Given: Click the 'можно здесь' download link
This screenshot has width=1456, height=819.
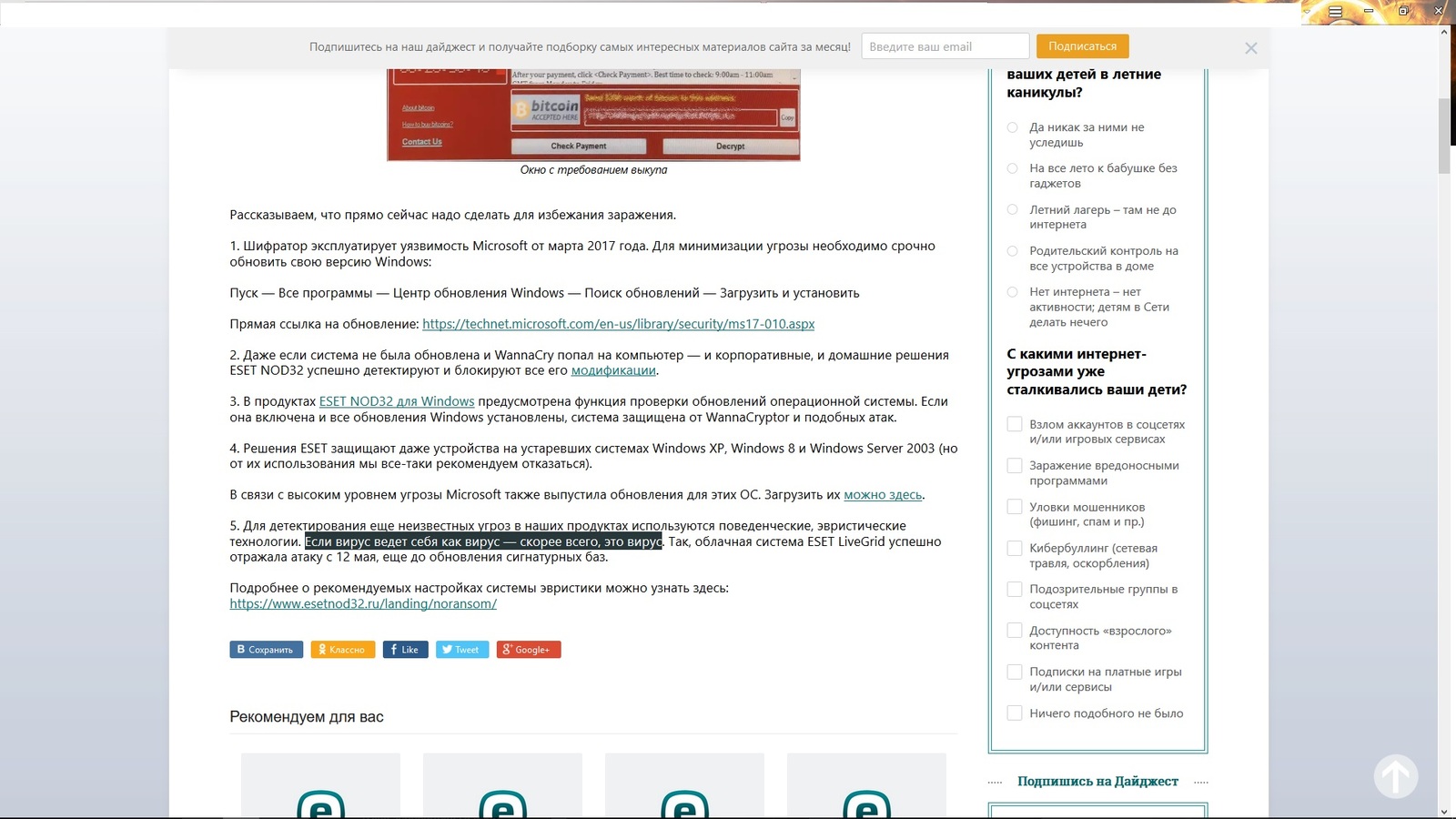Looking at the screenshot, I should coord(883,495).
